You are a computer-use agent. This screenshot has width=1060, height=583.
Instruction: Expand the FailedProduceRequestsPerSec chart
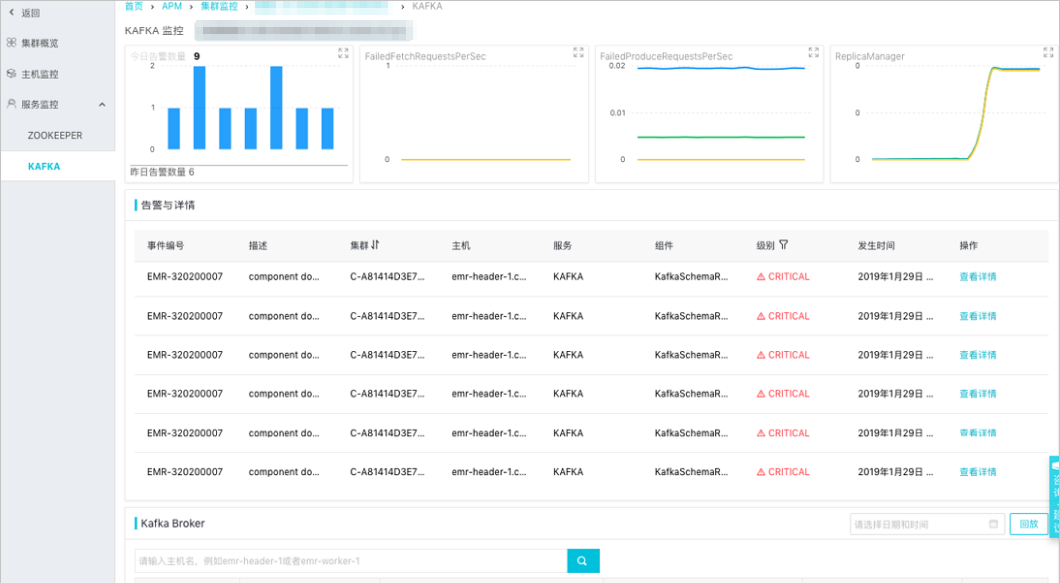(813, 52)
